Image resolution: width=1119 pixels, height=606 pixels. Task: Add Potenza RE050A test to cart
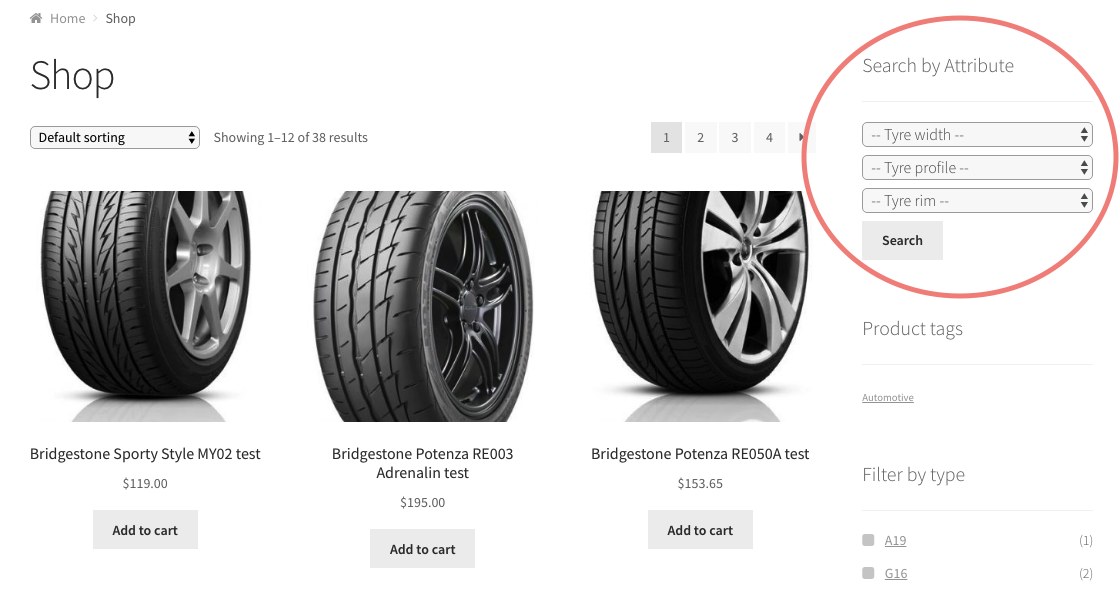[700, 530]
